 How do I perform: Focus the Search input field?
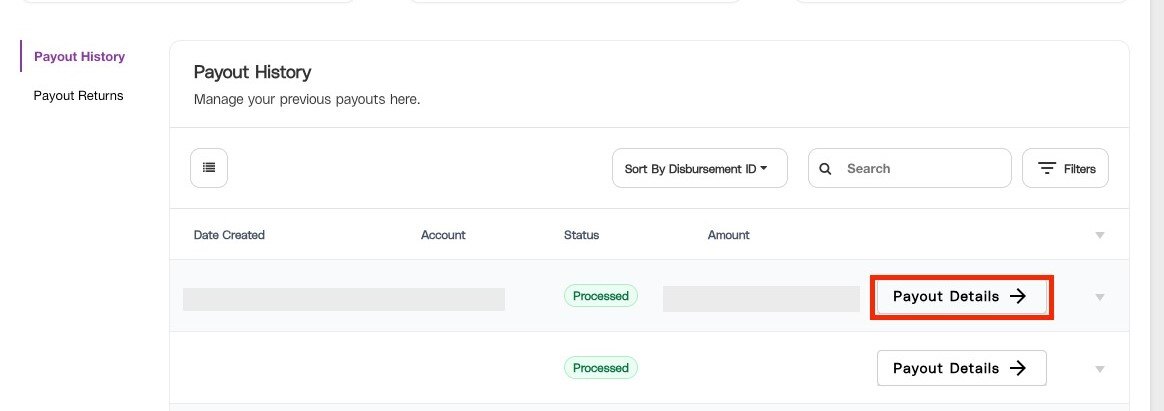(x=909, y=168)
